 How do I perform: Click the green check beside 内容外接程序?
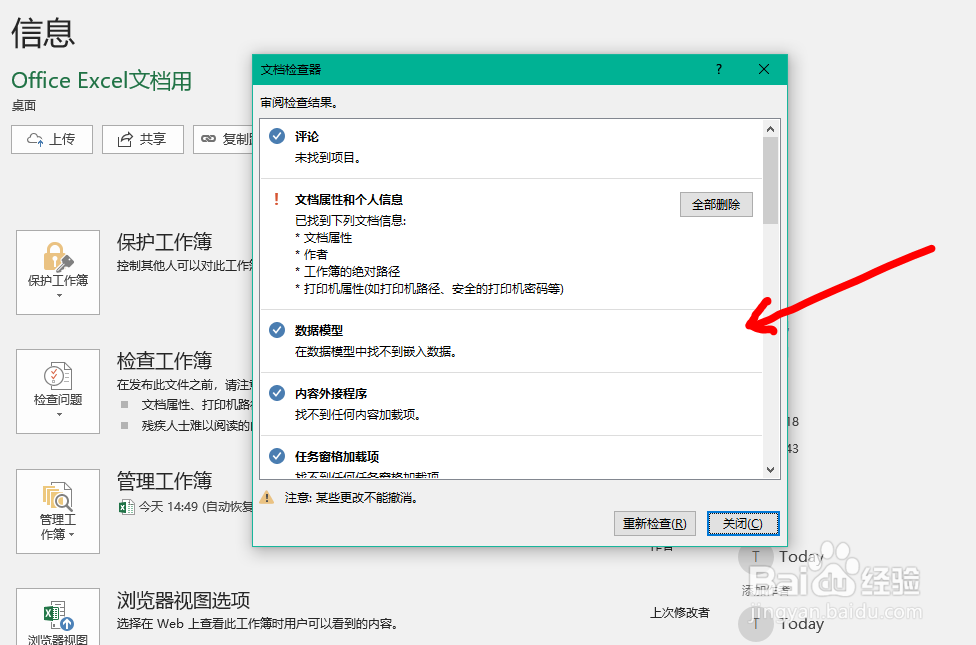point(276,390)
